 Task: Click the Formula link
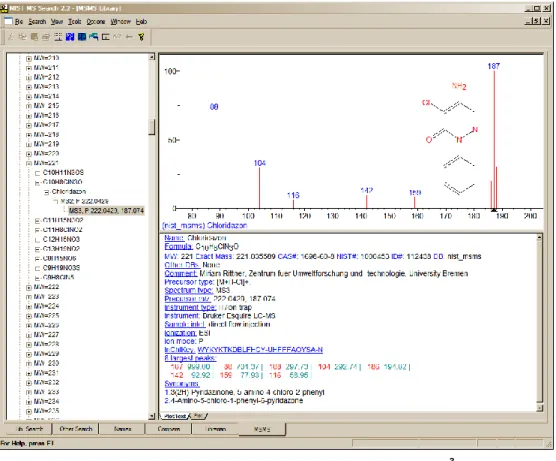(x=178, y=246)
